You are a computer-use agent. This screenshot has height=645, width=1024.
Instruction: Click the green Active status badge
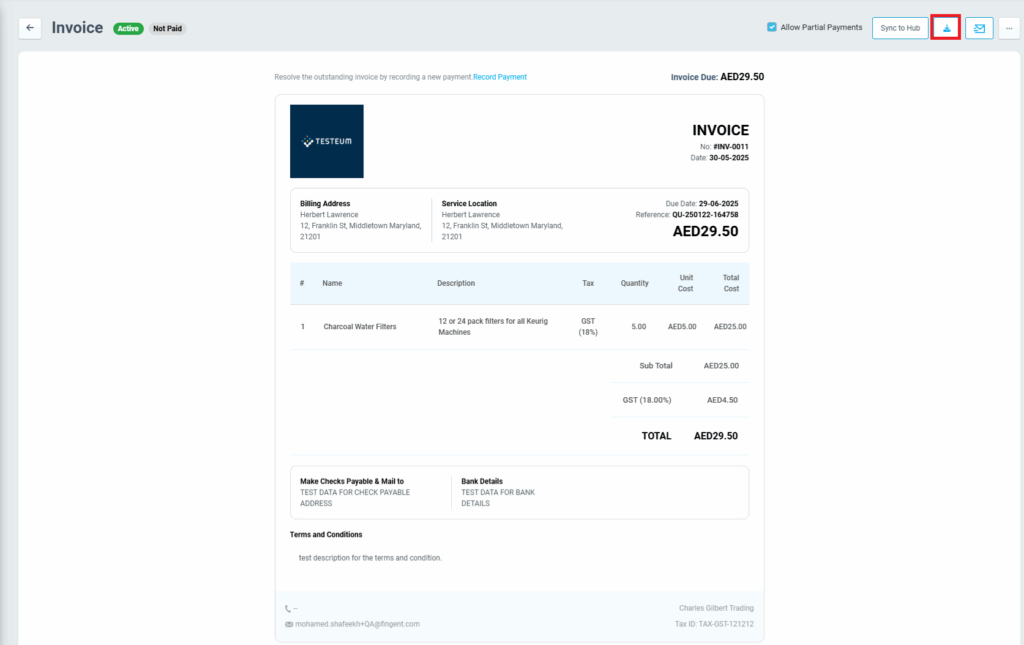point(128,29)
